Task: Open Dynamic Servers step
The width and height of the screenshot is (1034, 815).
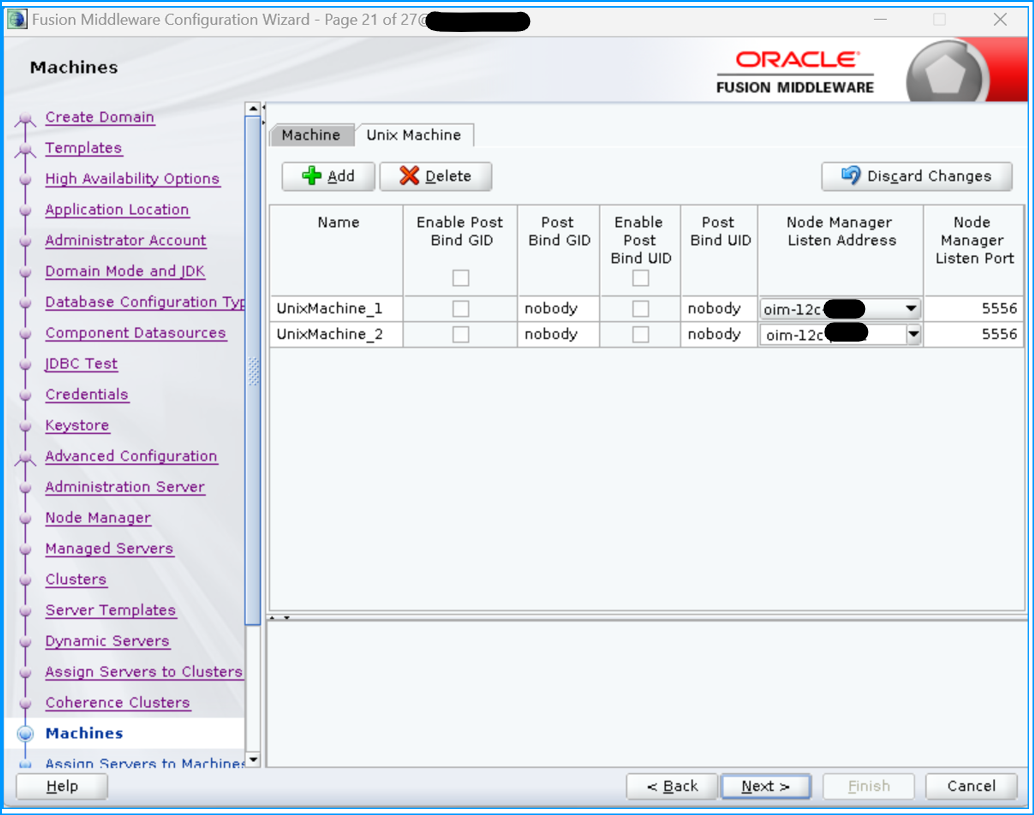Action: (107, 641)
